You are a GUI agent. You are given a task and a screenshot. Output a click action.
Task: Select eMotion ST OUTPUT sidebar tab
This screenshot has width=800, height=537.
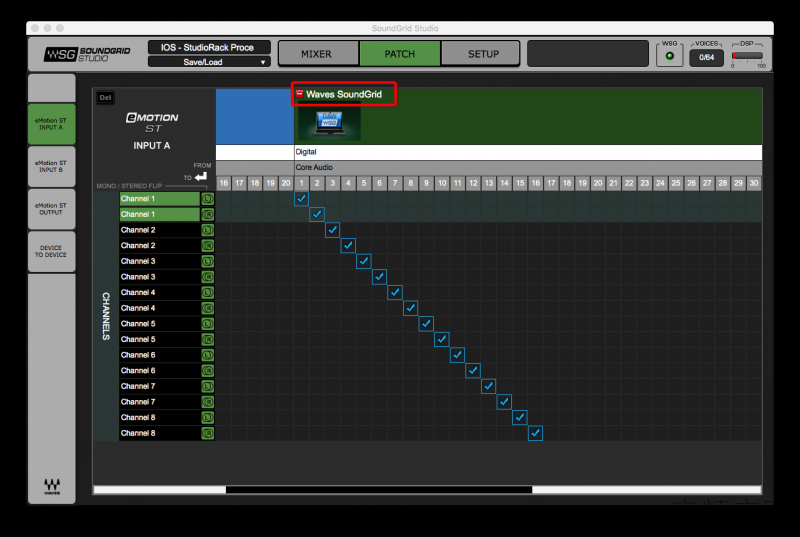[x=52, y=209]
